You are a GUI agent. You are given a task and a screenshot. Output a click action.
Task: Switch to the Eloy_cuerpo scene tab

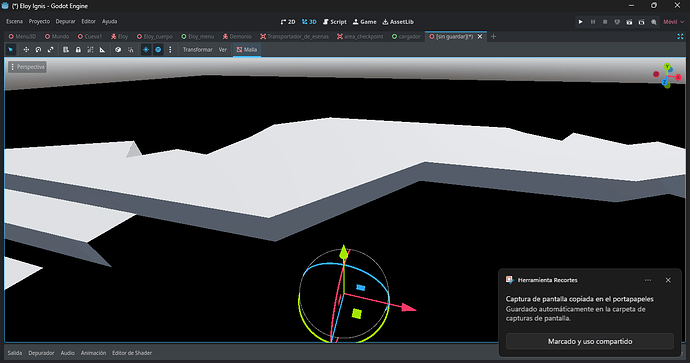tap(154, 37)
